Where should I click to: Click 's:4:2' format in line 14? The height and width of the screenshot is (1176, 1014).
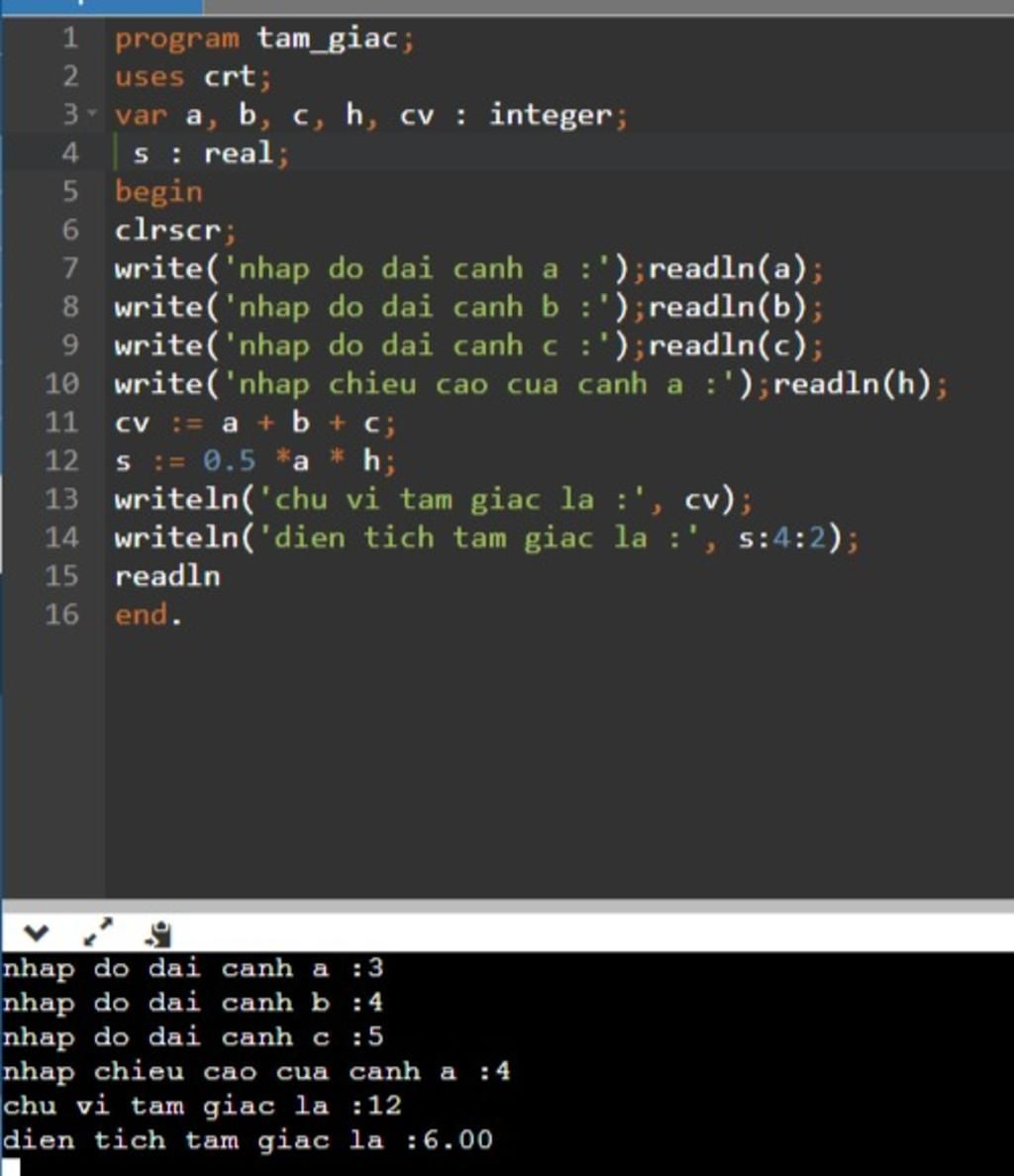pos(781,538)
